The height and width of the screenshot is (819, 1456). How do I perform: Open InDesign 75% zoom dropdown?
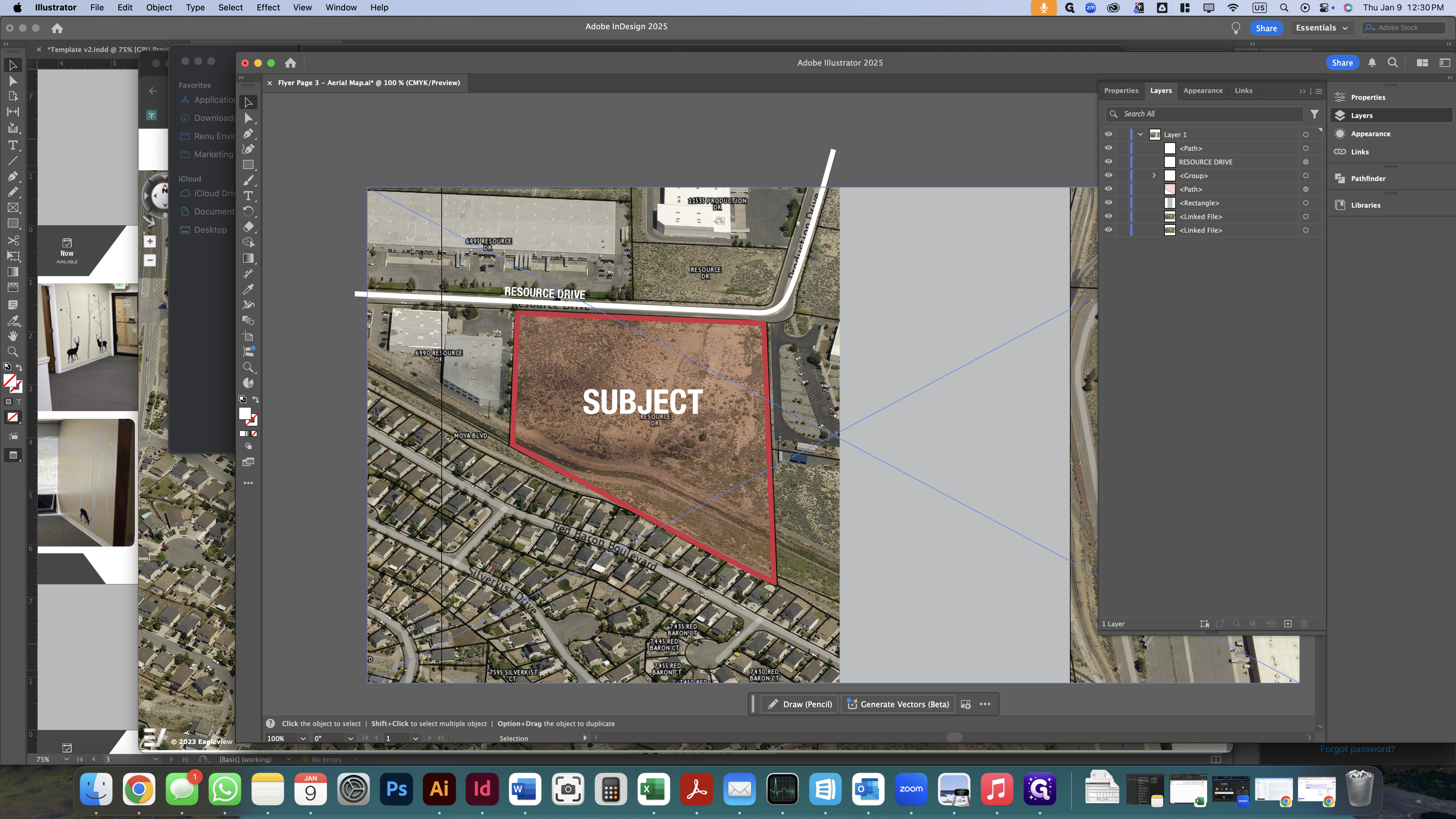[67, 759]
